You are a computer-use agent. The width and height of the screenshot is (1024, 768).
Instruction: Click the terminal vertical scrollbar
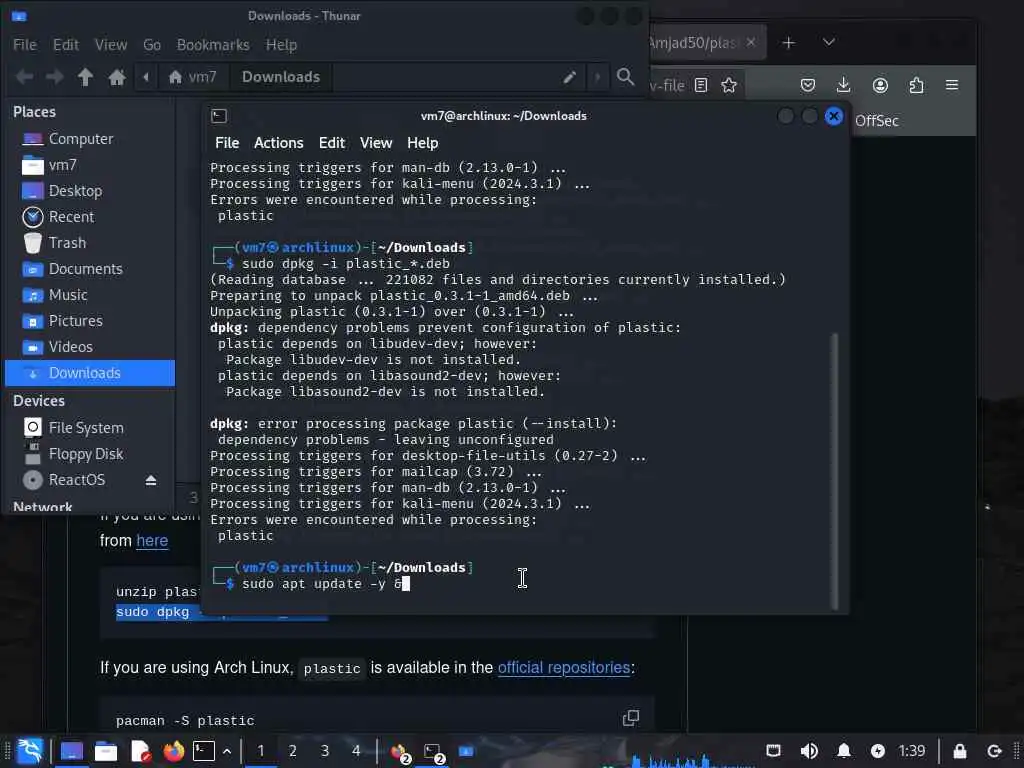[x=835, y=470]
